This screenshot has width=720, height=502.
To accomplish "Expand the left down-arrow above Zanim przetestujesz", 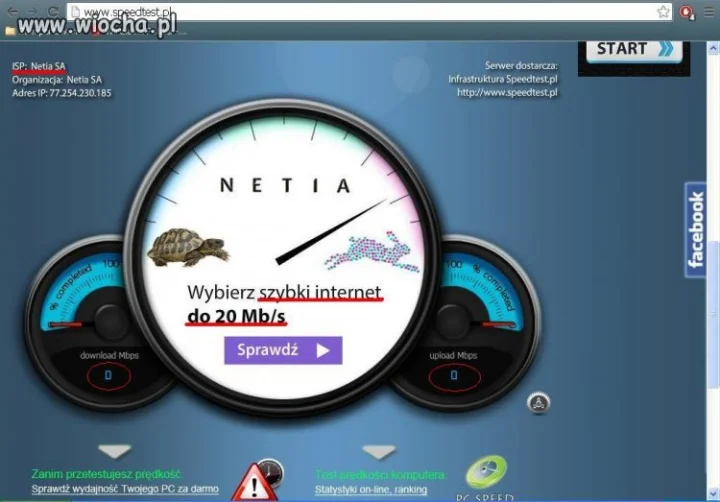I will [x=114, y=451].
